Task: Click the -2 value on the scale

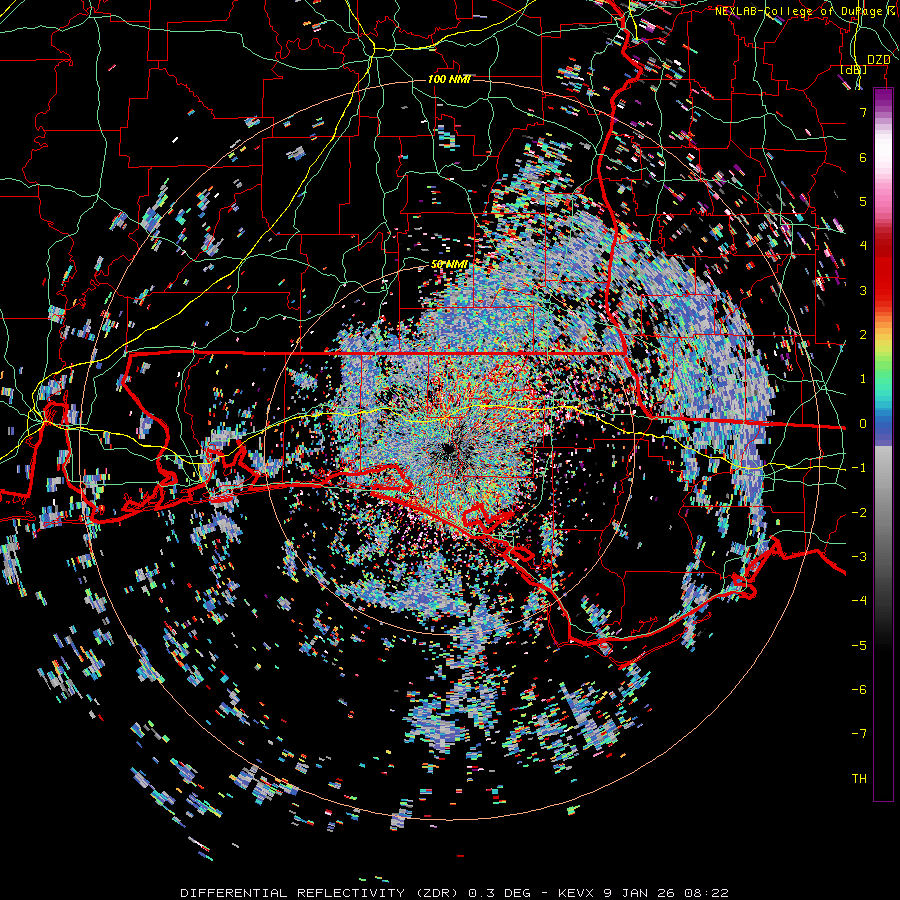Action: click(x=859, y=513)
